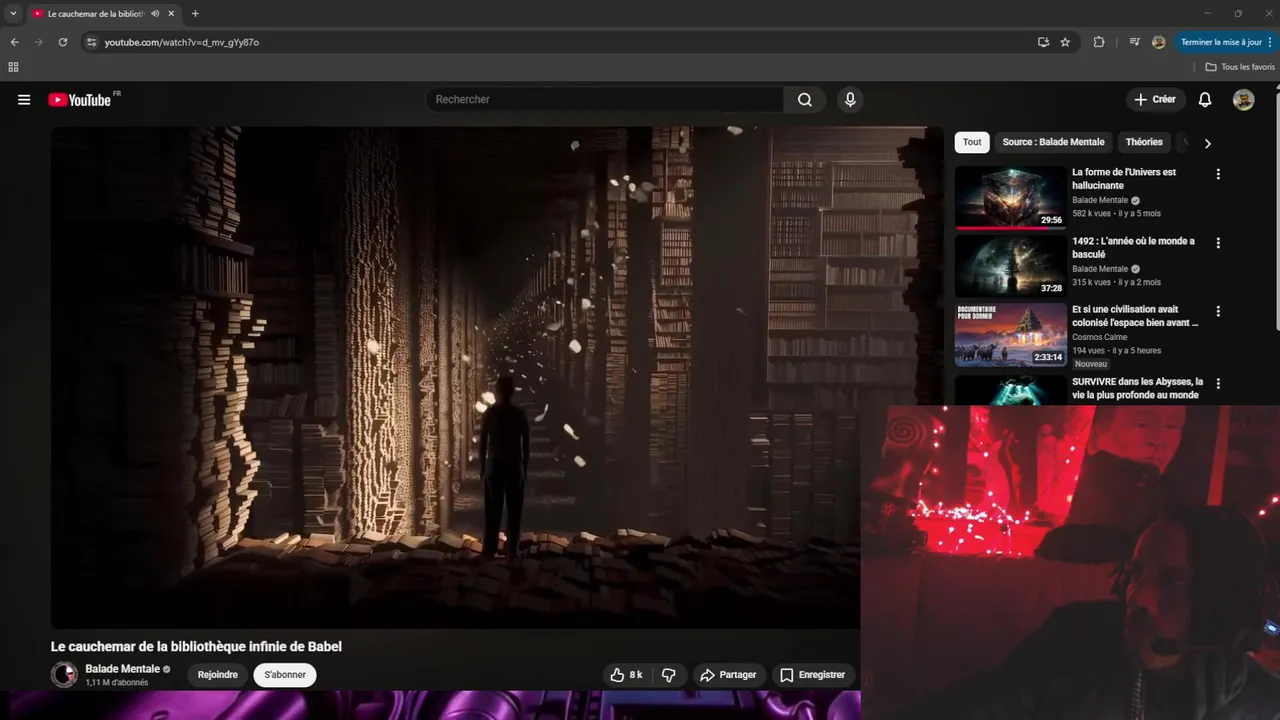Open the 'Balade Mentale' channel name link
Viewport: 1280px width, 720px height.
(x=122, y=669)
